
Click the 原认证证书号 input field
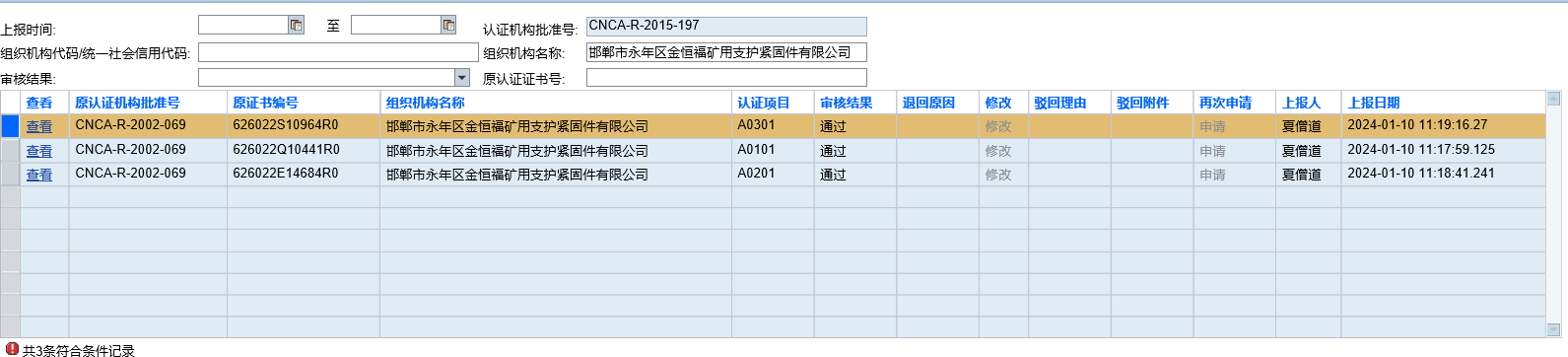tap(726, 78)
